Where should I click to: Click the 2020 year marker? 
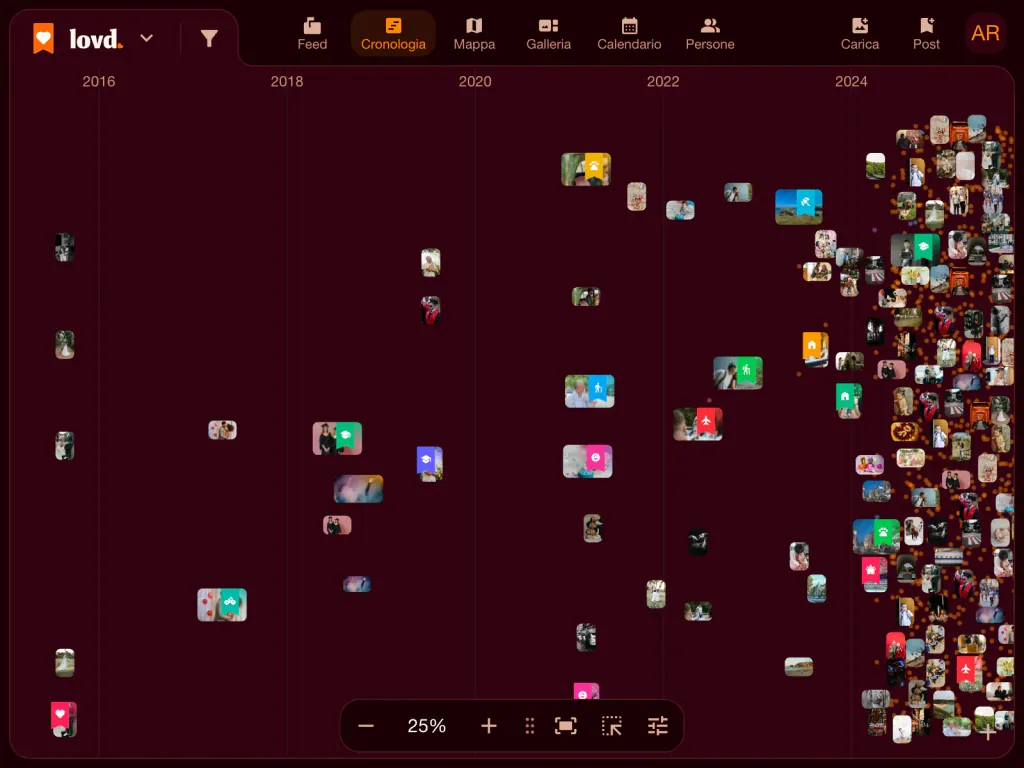point(475,82)
